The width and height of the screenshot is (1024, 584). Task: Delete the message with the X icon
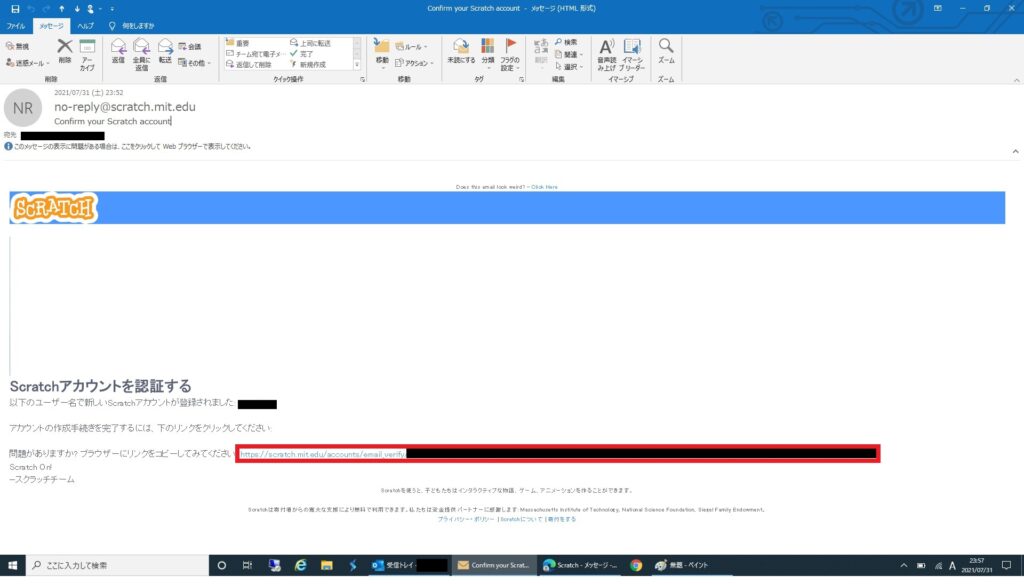point(64,51)
